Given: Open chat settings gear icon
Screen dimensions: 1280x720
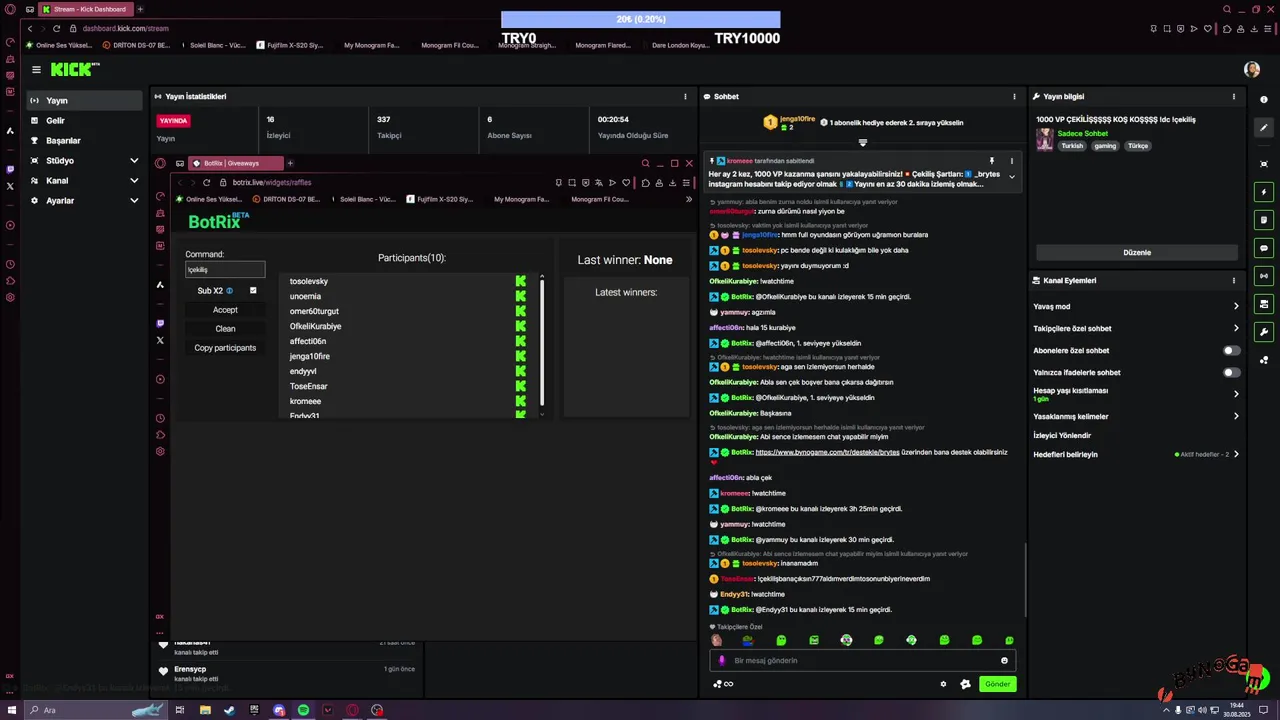Looking at the screenshot, I should [943, 684].
